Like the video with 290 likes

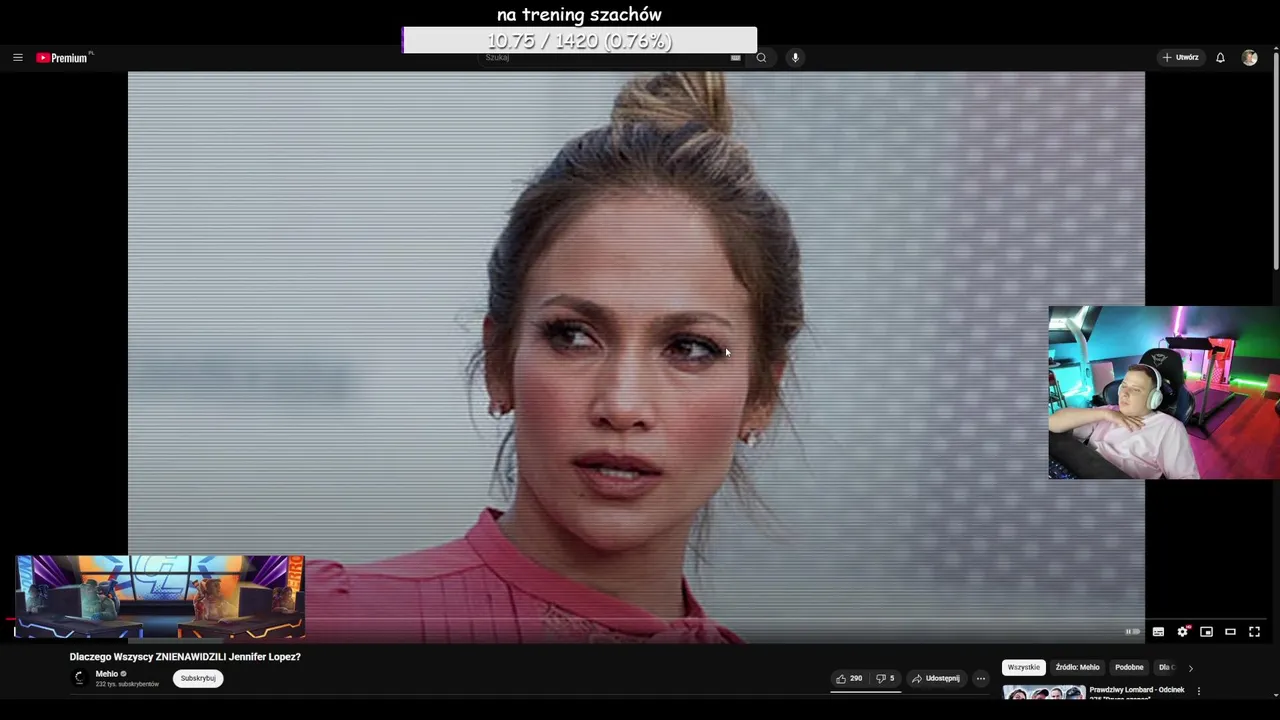[849, 678]
